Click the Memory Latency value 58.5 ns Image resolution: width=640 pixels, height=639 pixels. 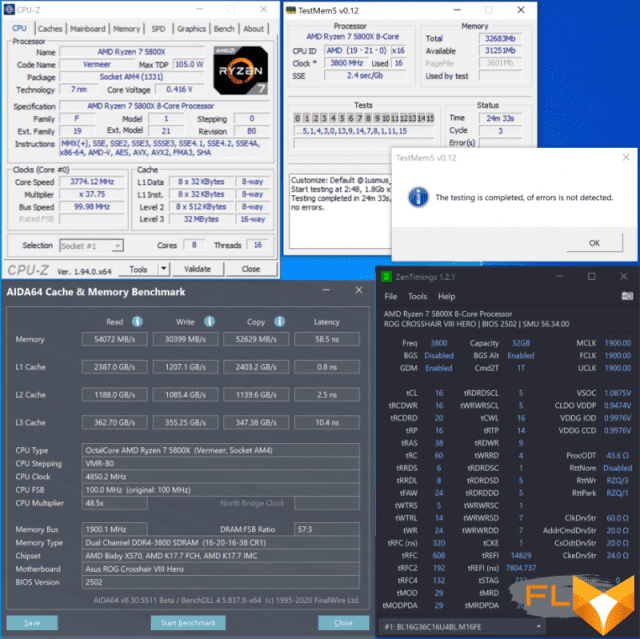(327, 339)
